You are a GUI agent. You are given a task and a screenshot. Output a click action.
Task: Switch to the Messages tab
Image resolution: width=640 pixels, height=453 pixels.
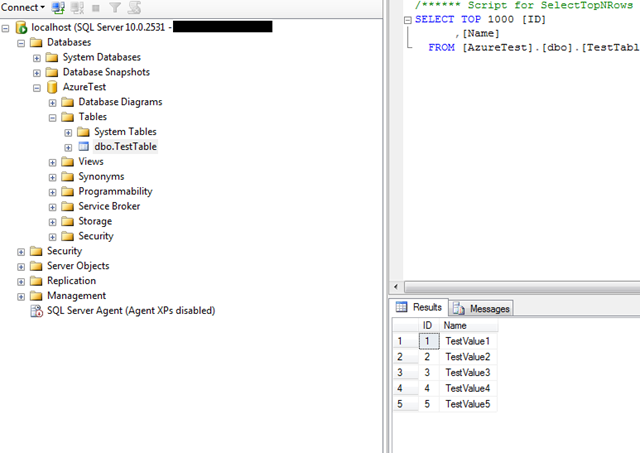tap(482, 309)
